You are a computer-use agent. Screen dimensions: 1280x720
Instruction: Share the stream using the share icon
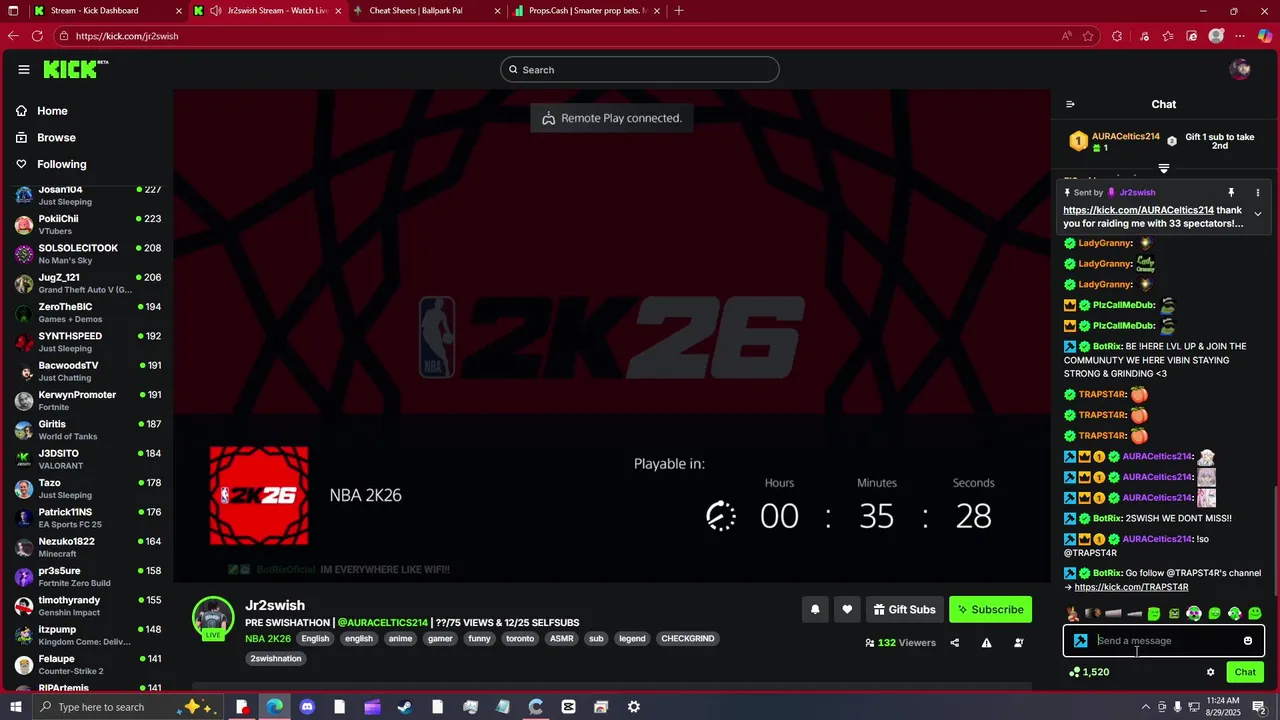(954, 643)
